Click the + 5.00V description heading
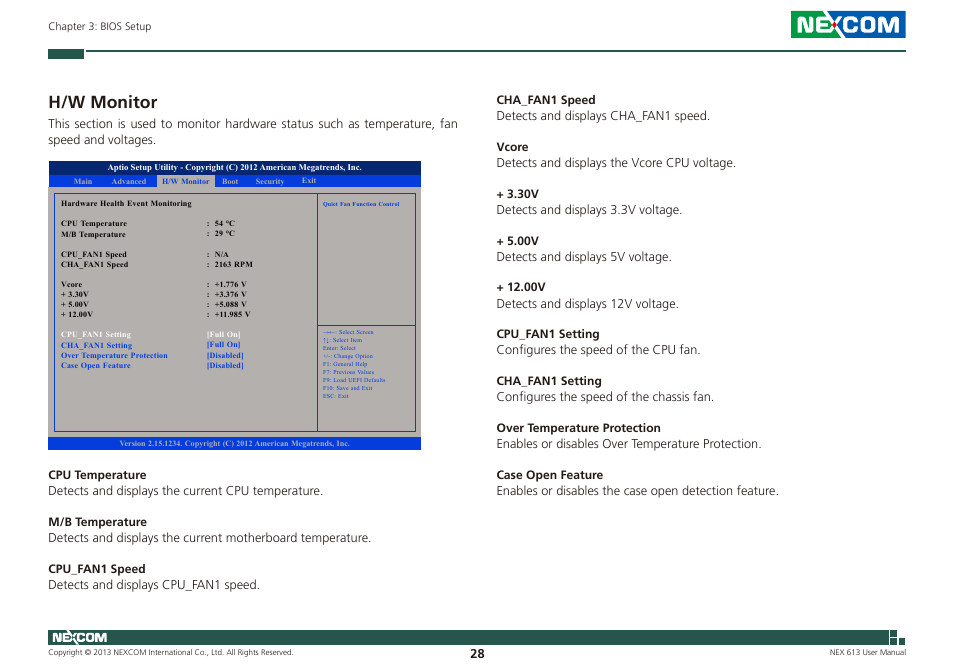 pos(517,241)
